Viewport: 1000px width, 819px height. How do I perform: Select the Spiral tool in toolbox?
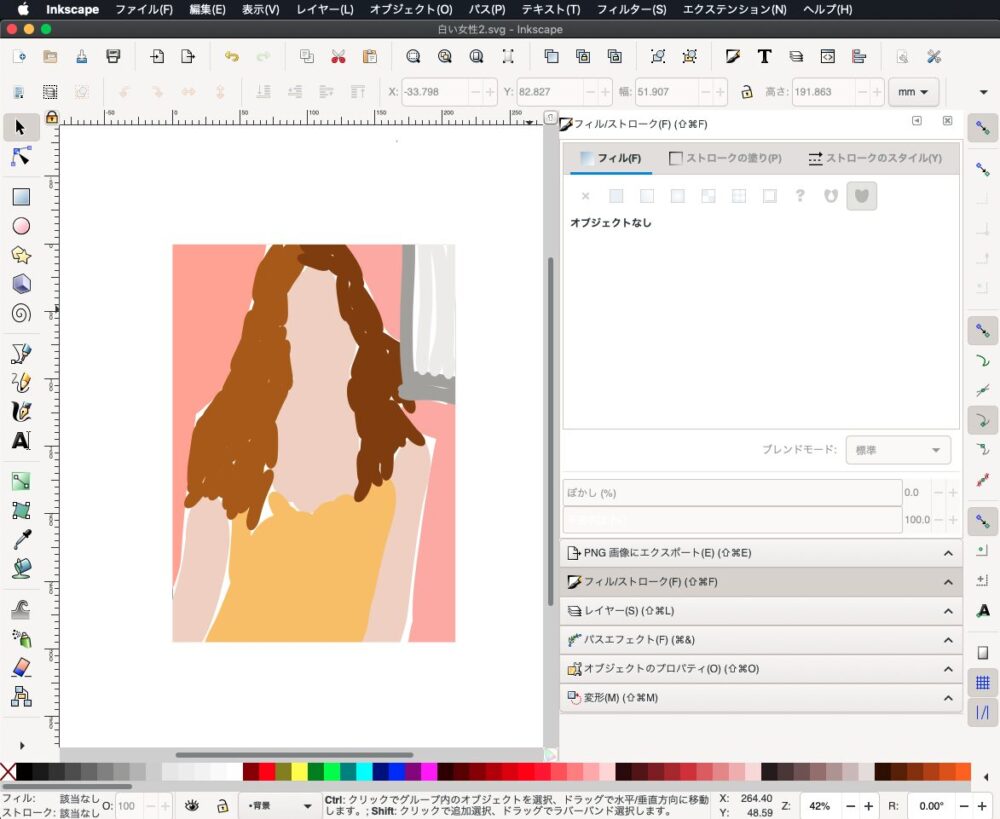21,313
